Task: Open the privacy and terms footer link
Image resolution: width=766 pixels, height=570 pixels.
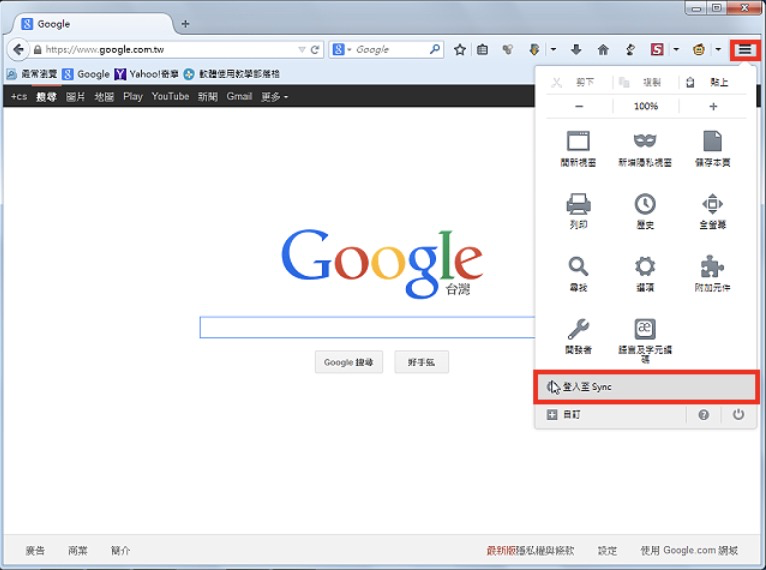Action: 531,550
